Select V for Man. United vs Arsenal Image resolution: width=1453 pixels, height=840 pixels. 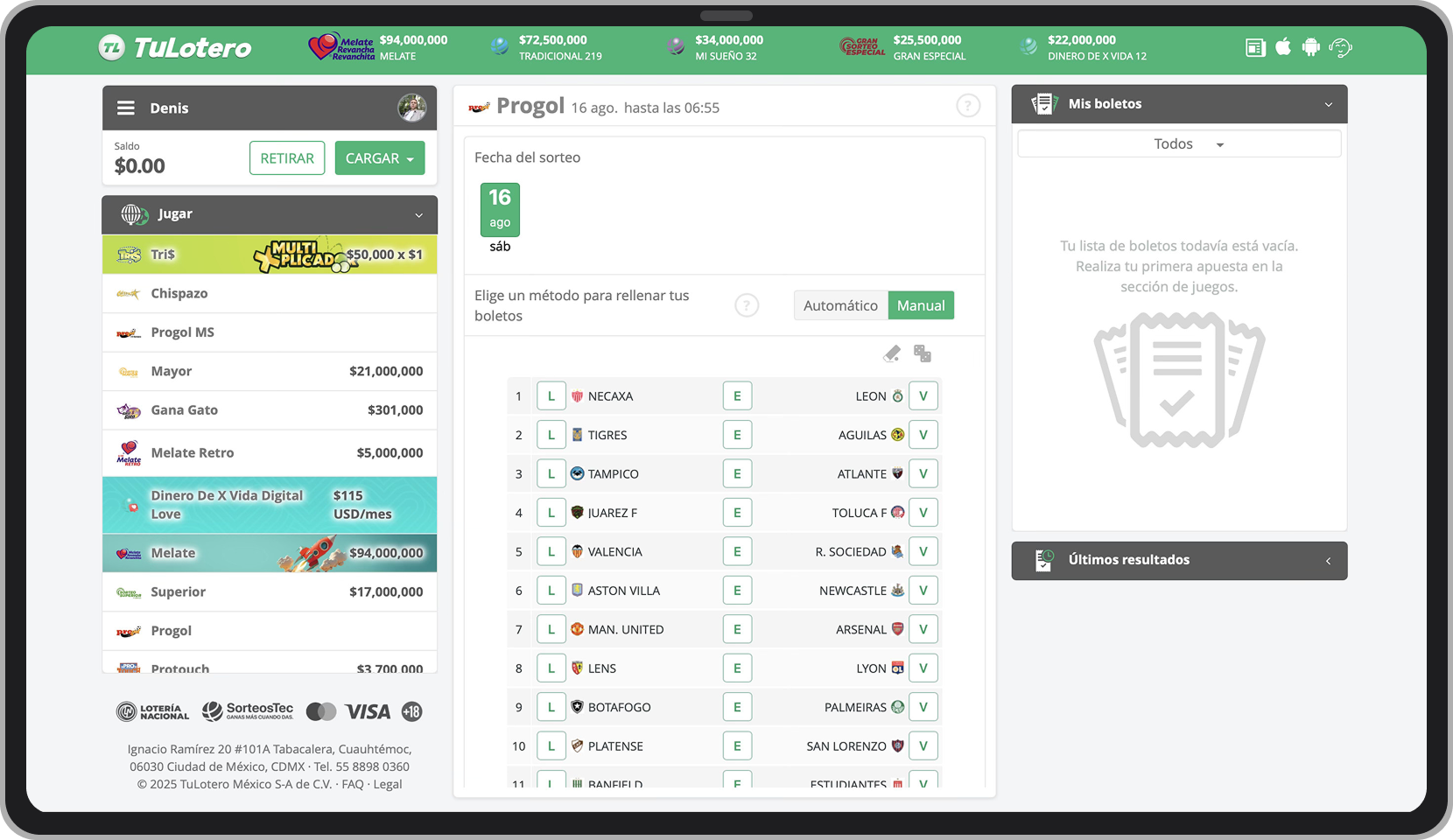tap(923, 630)
